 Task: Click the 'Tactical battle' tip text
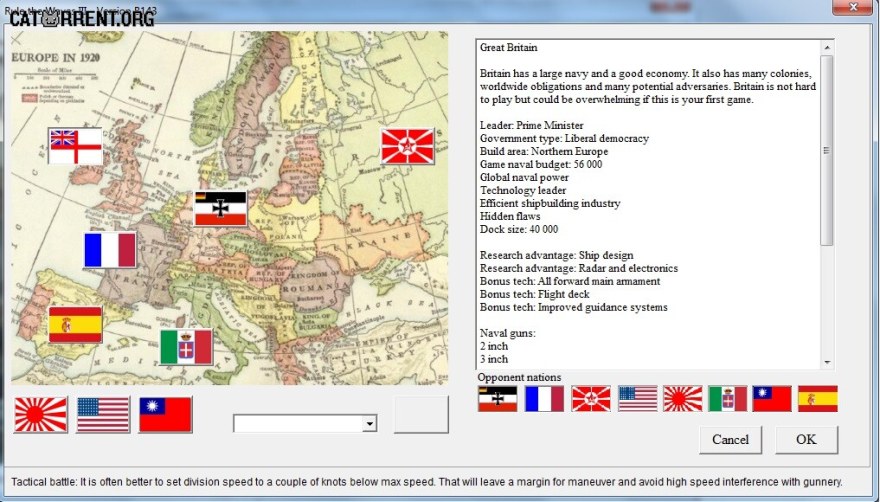[x=427, y=482]
